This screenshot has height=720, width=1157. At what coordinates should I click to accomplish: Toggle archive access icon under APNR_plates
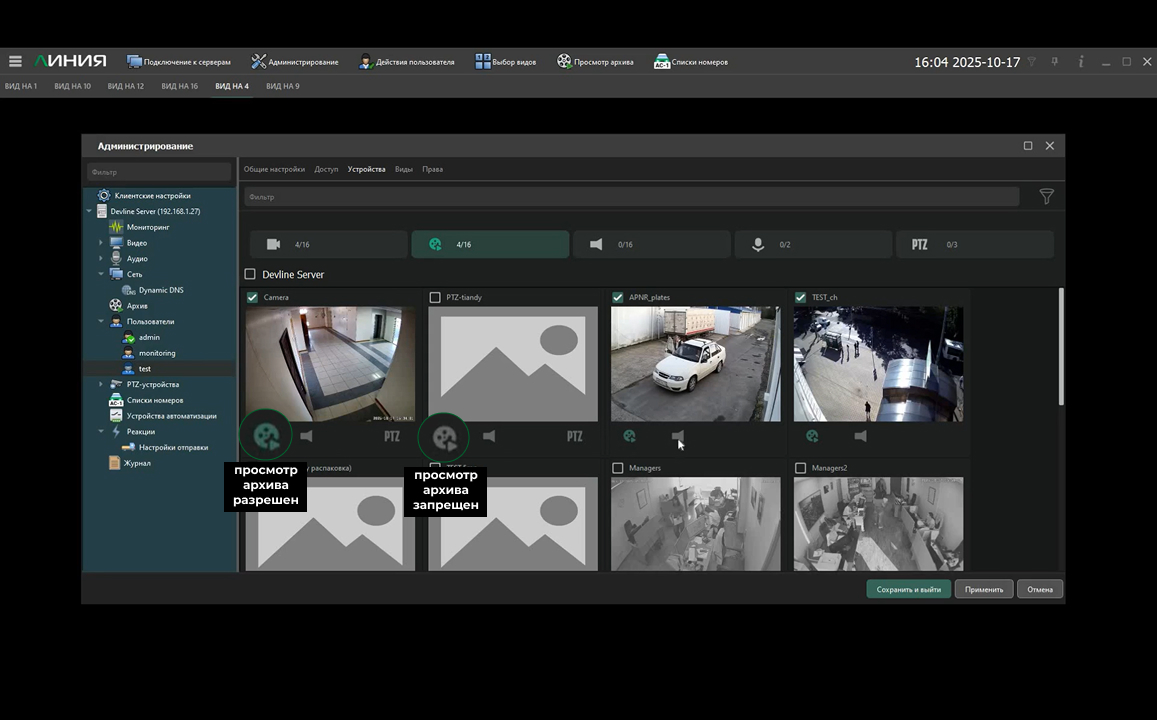click(629, 436)
